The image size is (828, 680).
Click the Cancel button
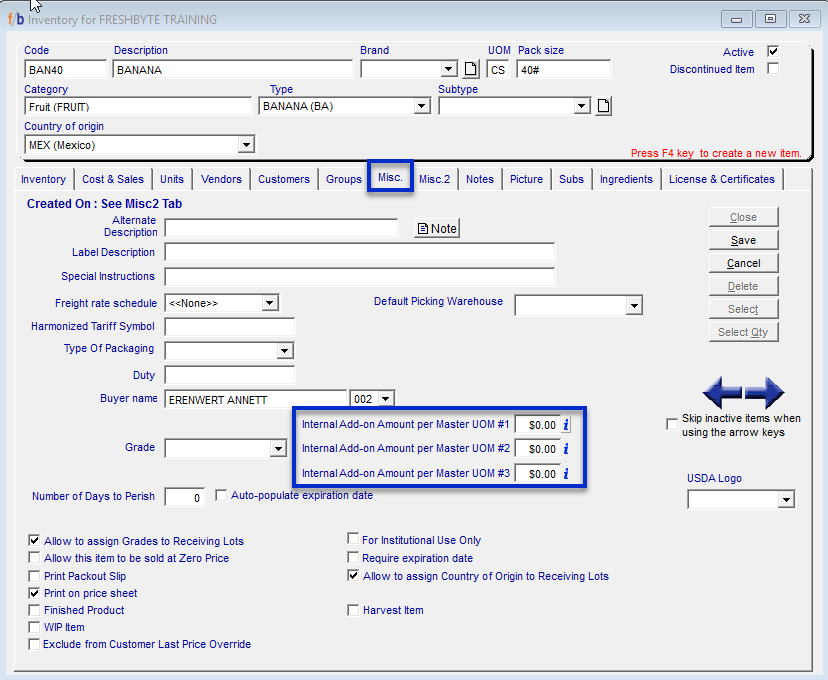(x=743, y=263)
